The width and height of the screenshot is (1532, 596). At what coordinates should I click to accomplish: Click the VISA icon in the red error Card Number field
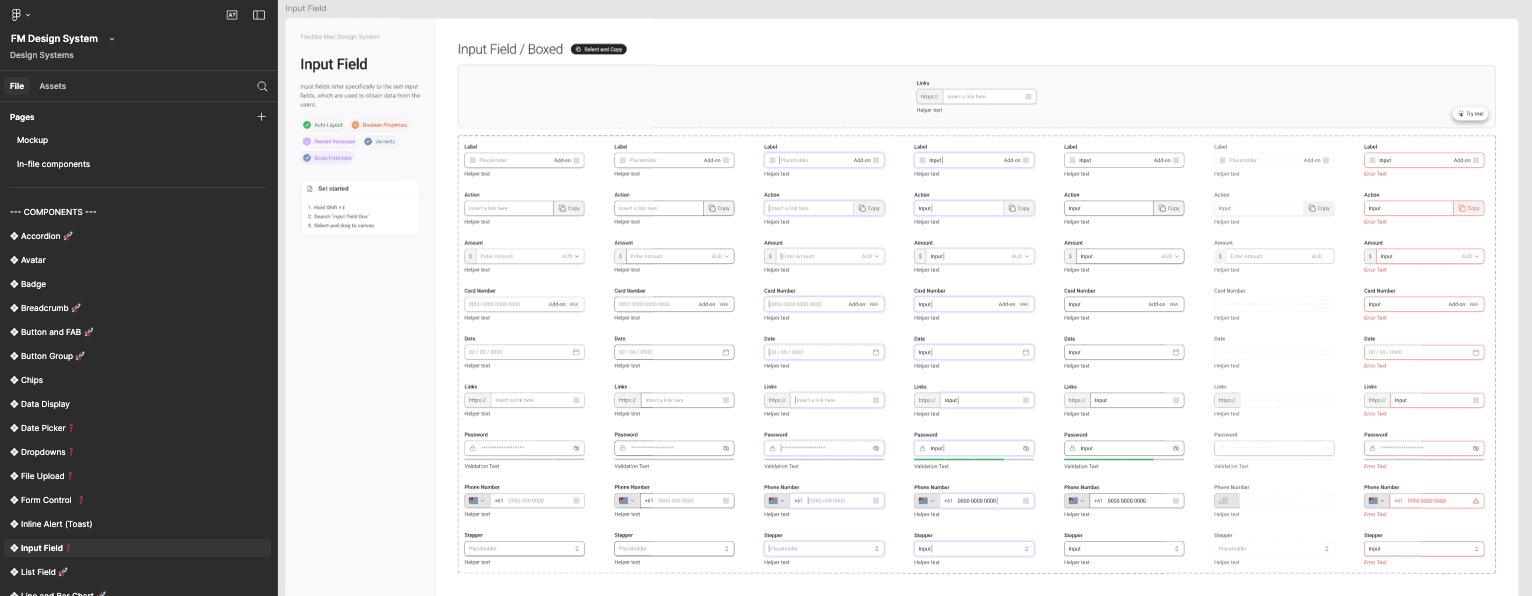(1475, 304)
